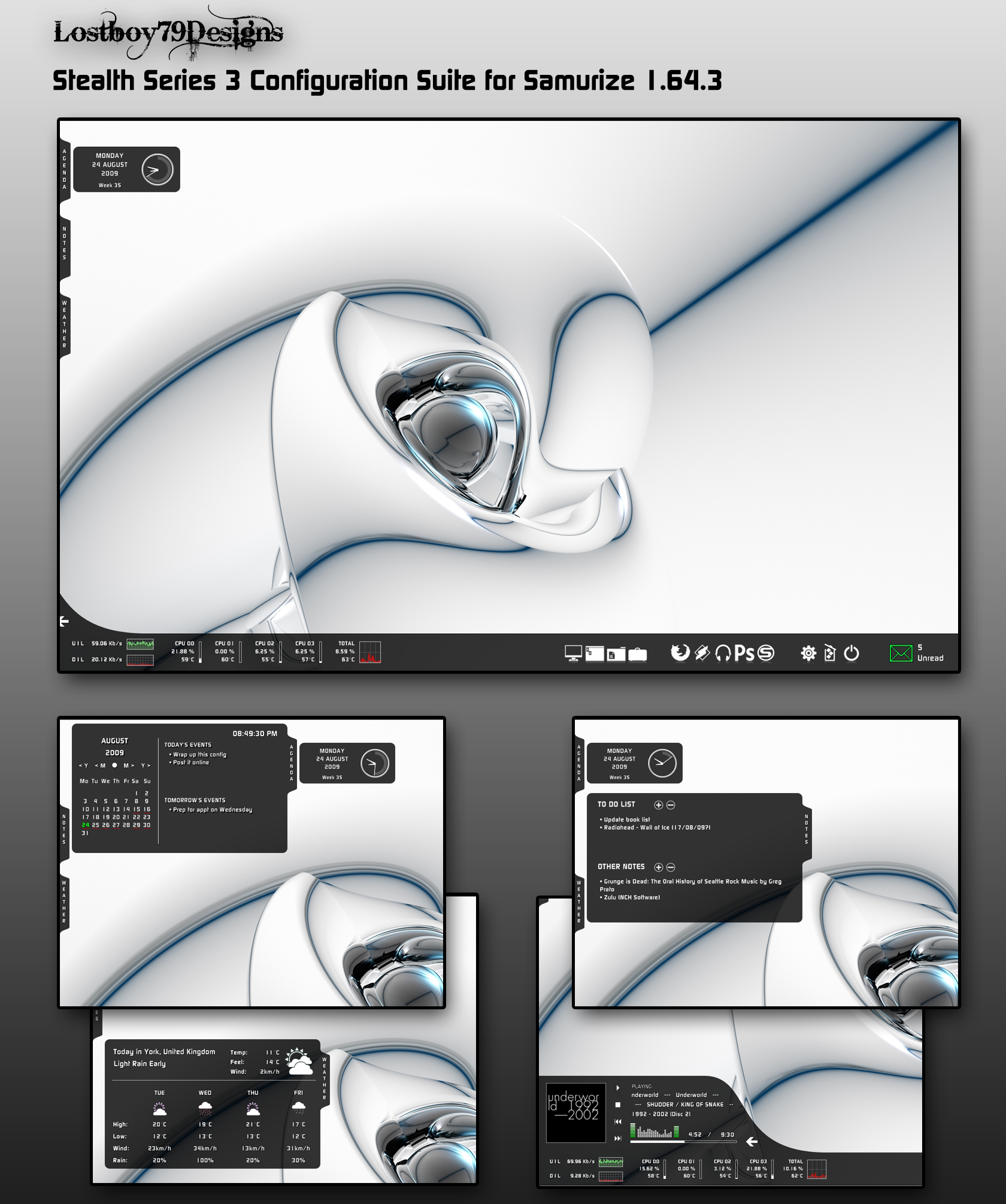
Task: Select the green date 24 in calendar
Action: (85, 825)
